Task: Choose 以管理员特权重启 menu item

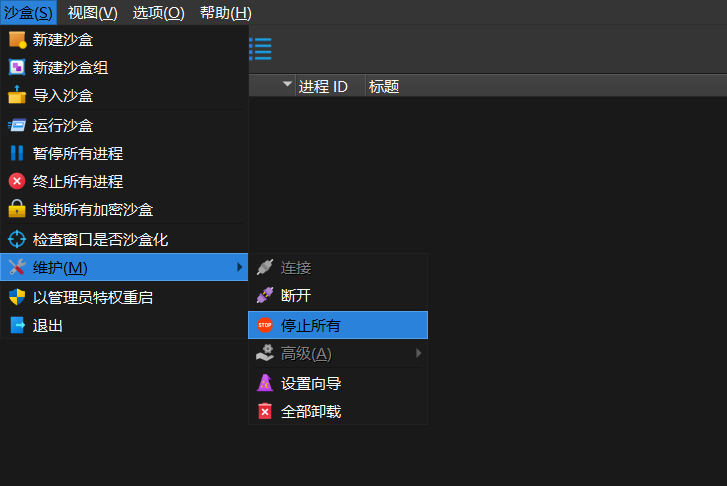Action: click(x=124, y=297)
